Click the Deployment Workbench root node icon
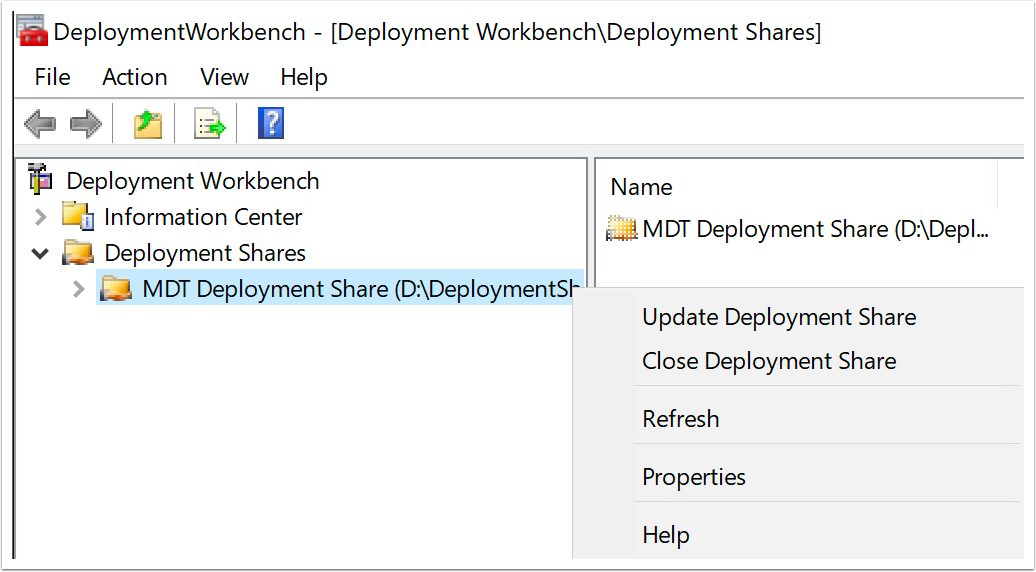 [x=40, y=180]
